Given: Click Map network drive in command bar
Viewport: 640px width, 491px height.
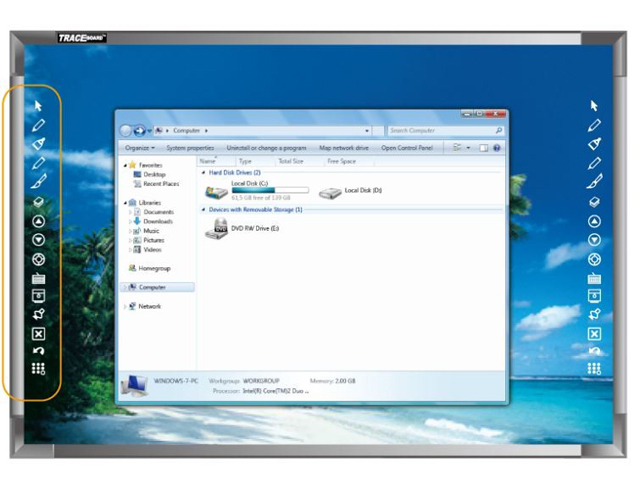Looking at the screenshot, I should pyautogui.click(x=343, y=148).
